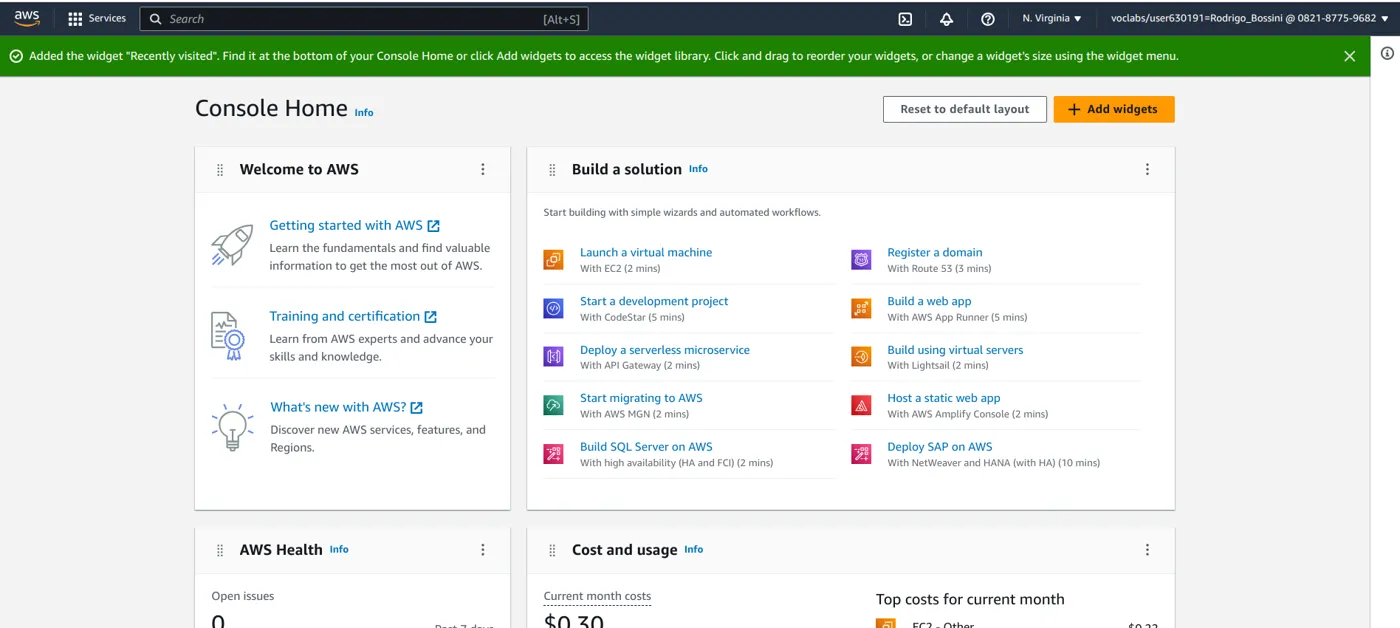Screen dimensions: 1400x628
Task: Open Training and certification link
Action: (353, 316)
